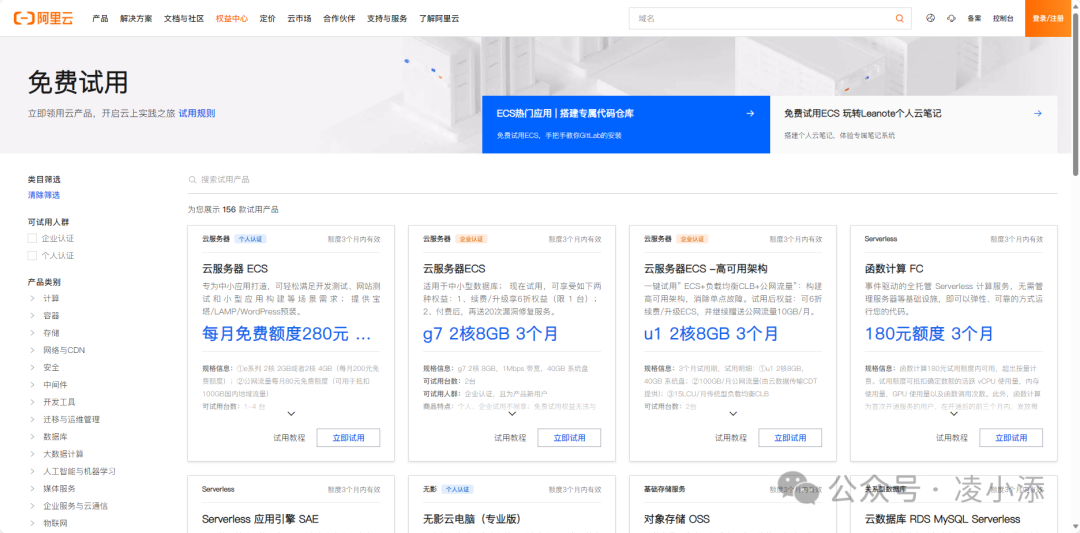The image size is (1080, 533).
Task: Click 立即试用 on 函数计算 FC card
Action: point(1011,437)
